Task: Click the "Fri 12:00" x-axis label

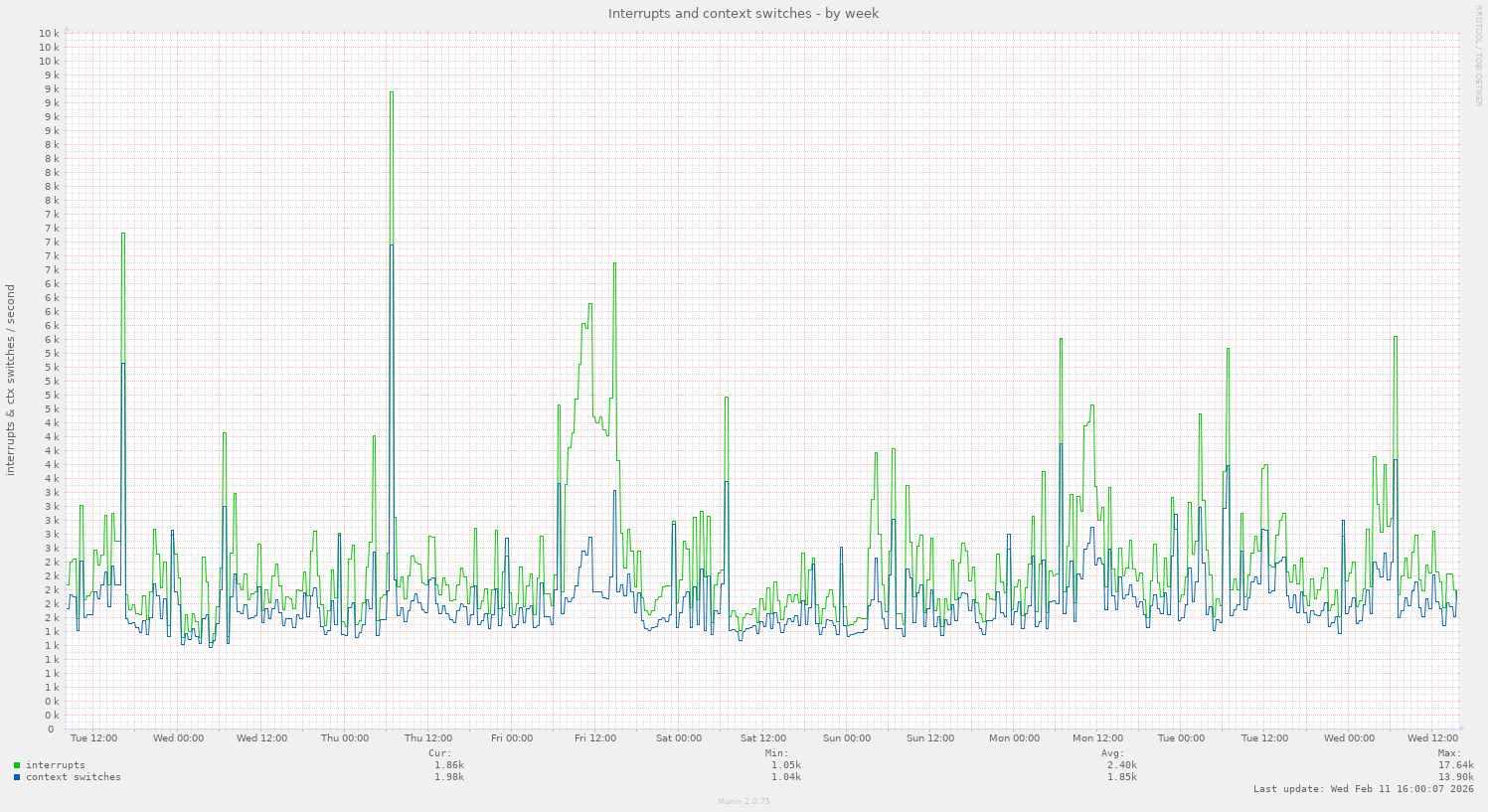Action: [595, 738]
